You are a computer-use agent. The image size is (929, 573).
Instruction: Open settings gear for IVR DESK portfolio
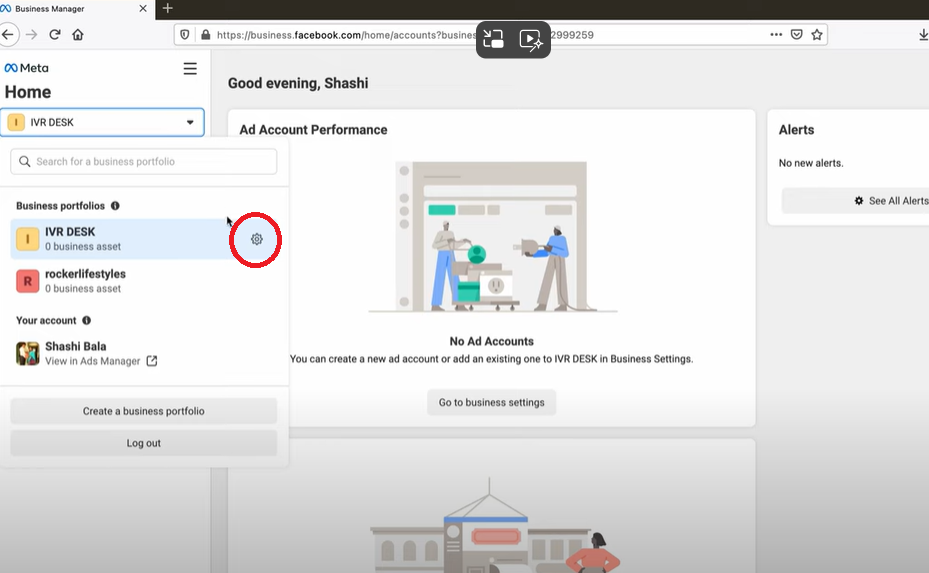coord(257,239)
